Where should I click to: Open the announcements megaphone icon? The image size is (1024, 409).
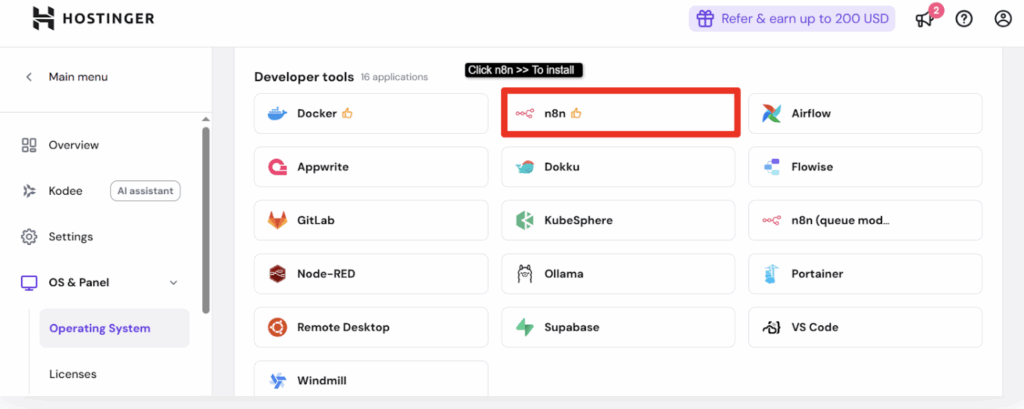[x=923, y=20]
